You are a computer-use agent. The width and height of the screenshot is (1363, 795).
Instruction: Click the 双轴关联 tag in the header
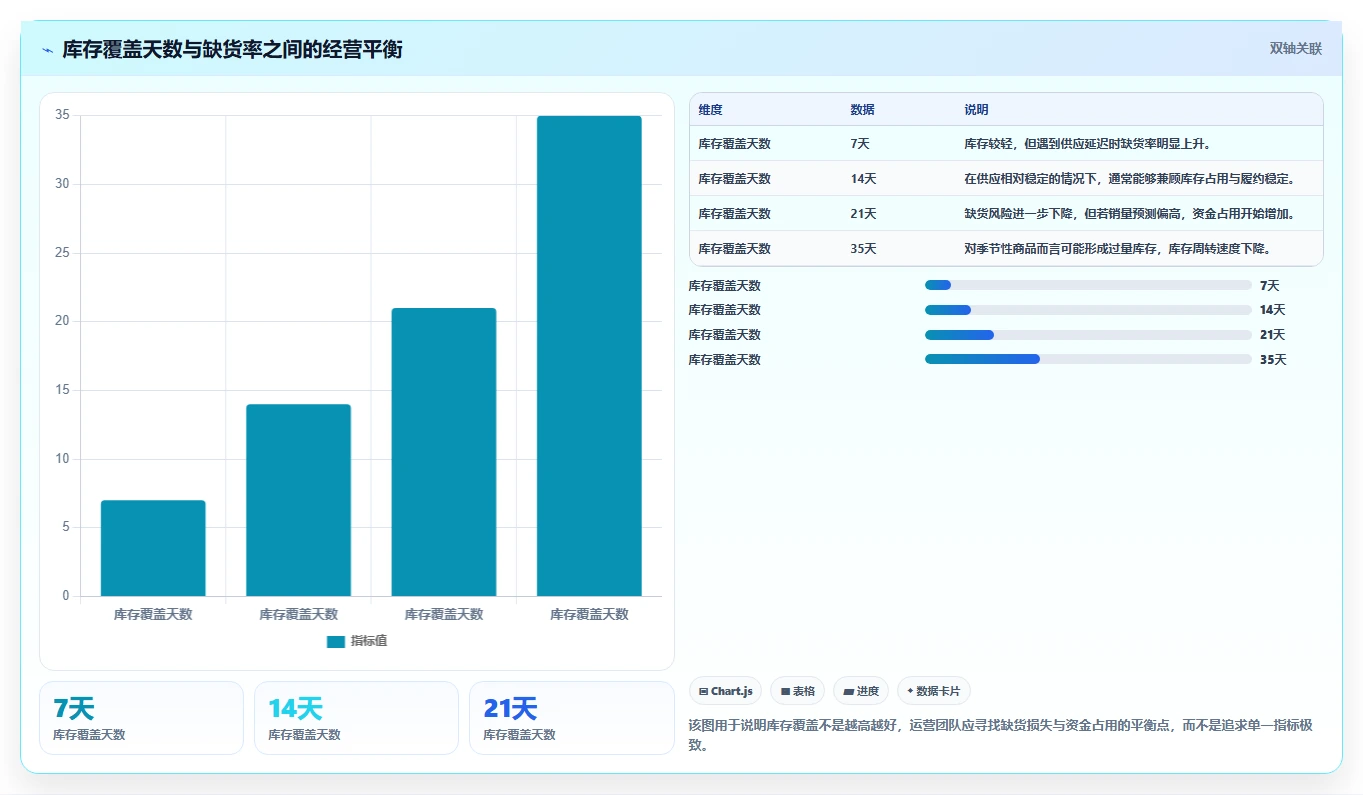pyautogui.click(x=1296, y=49)
